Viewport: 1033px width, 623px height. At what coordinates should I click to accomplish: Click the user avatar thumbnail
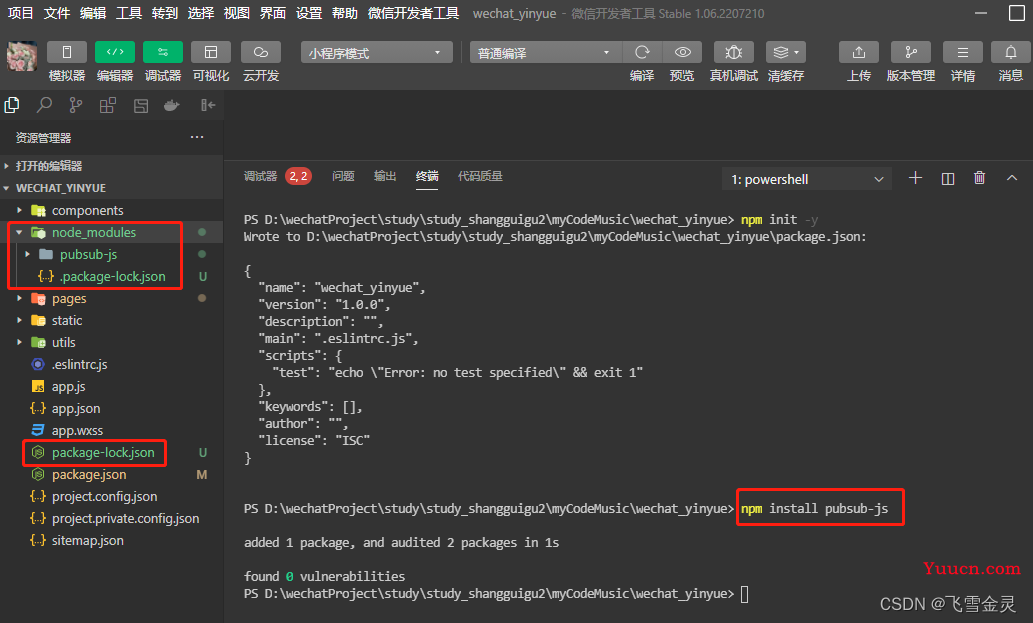[x=22, y=56]
